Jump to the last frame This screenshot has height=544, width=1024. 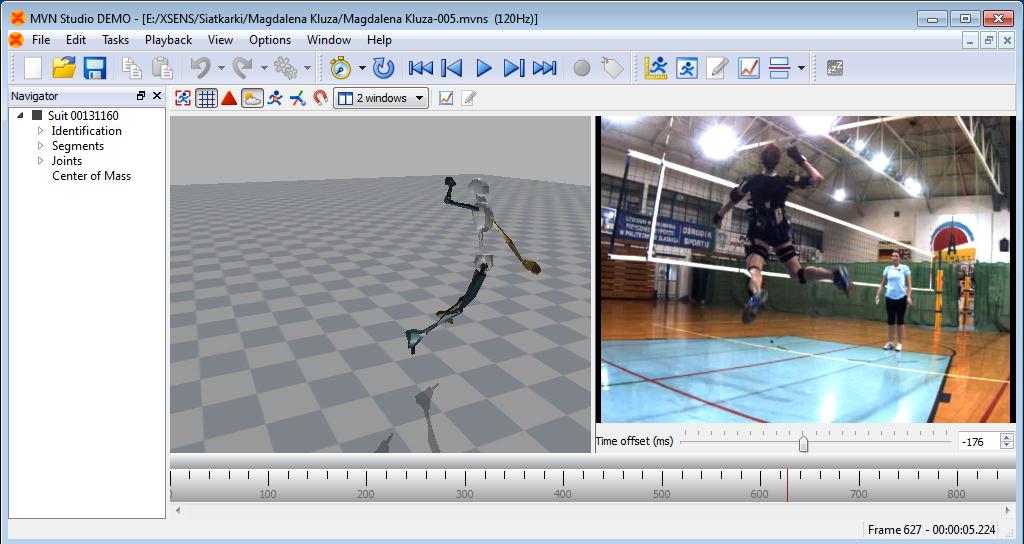[545, 67]
